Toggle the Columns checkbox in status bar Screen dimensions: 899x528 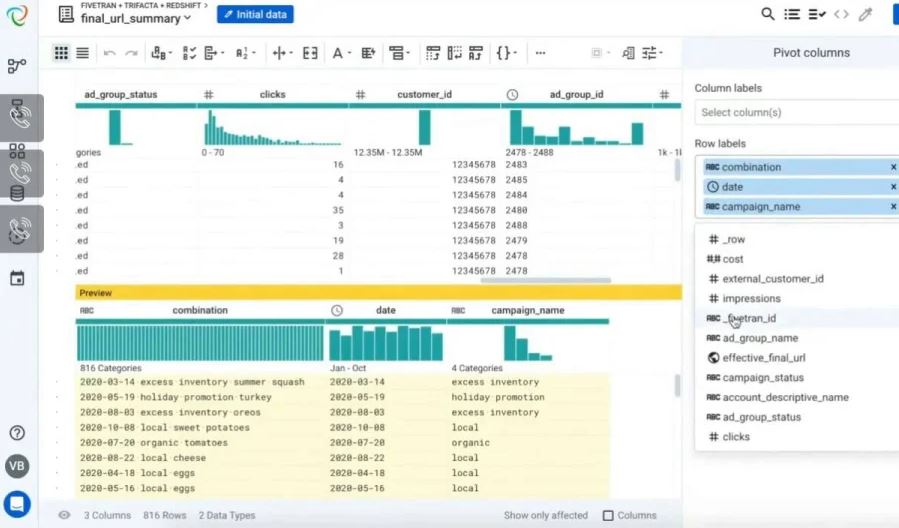point(608,515)
